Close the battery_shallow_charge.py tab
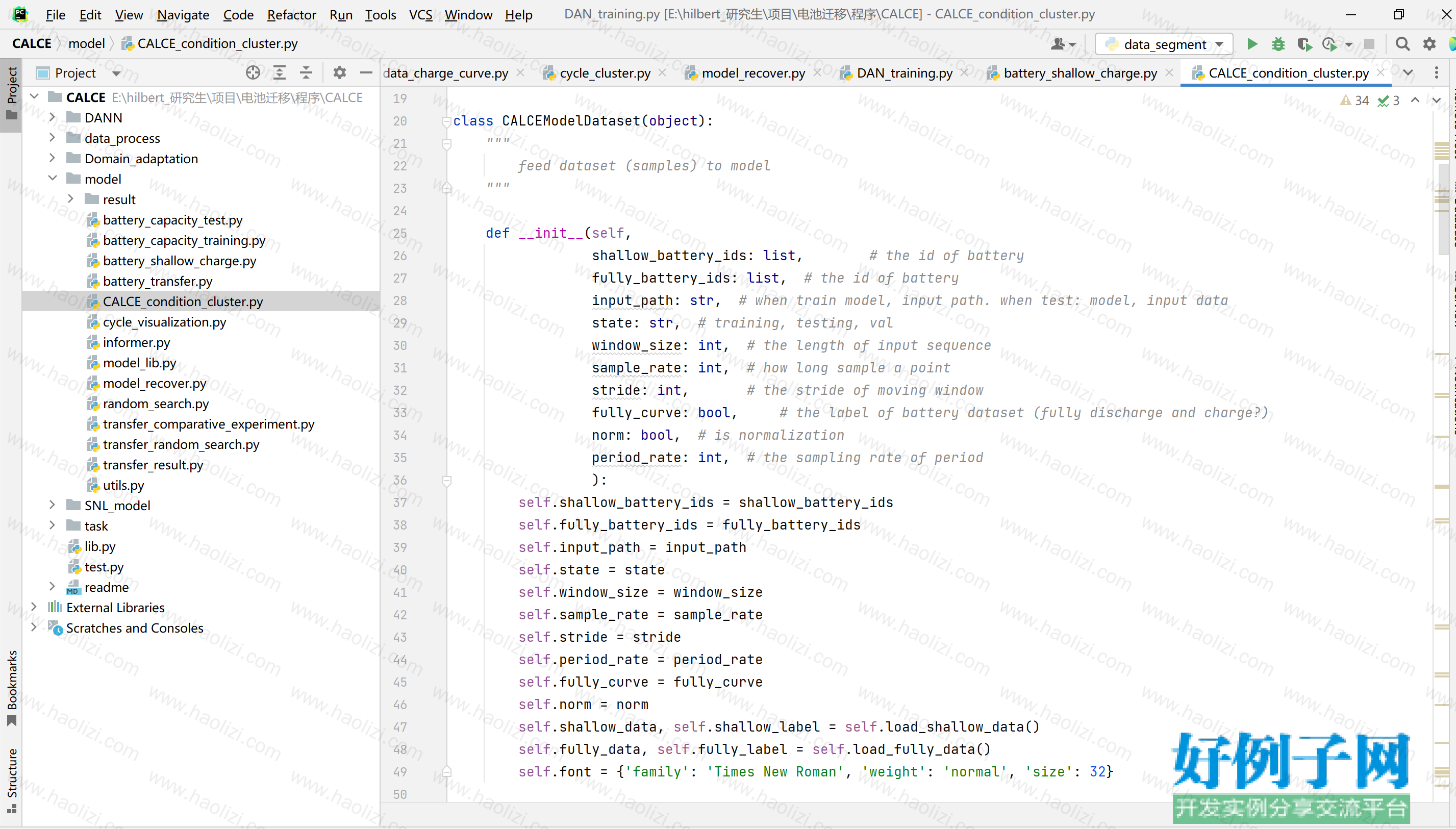The height and width of the screenshot is (829, 1456). click(1169, 72)
